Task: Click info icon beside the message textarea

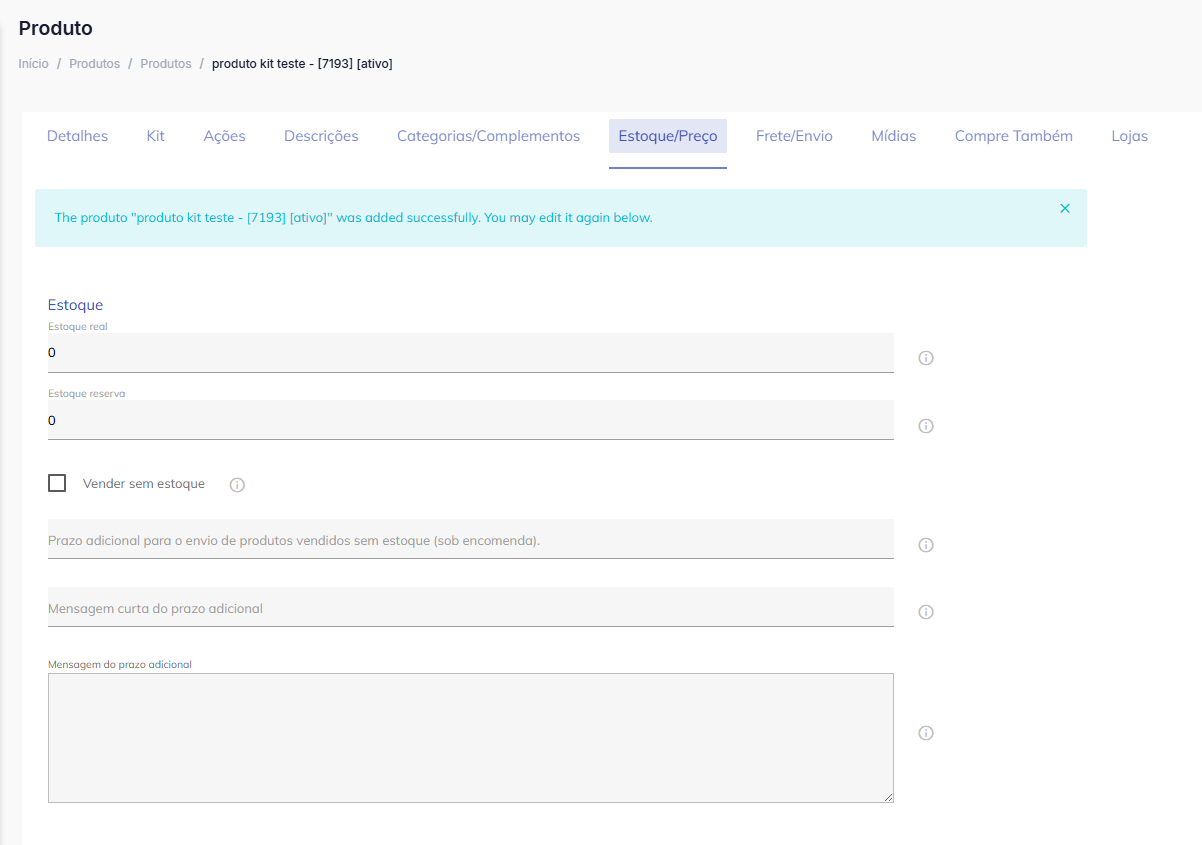Action: 926,733
